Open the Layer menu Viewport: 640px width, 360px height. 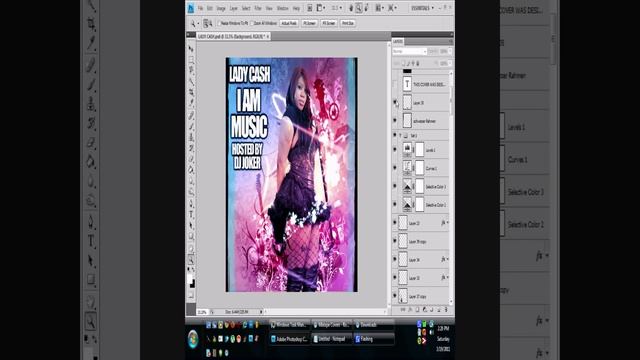click(233, 8)
